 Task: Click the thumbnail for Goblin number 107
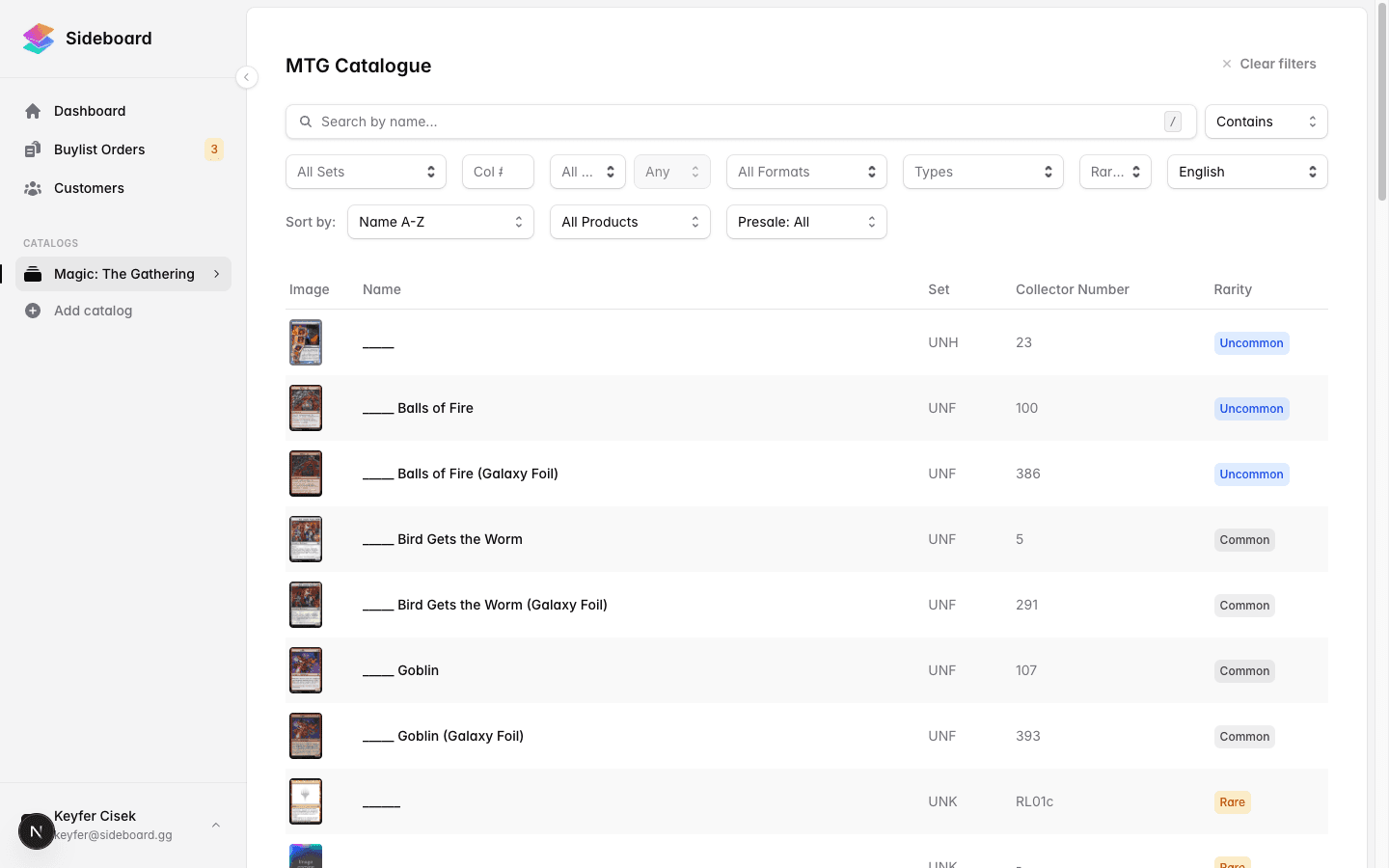click(306, 670)
